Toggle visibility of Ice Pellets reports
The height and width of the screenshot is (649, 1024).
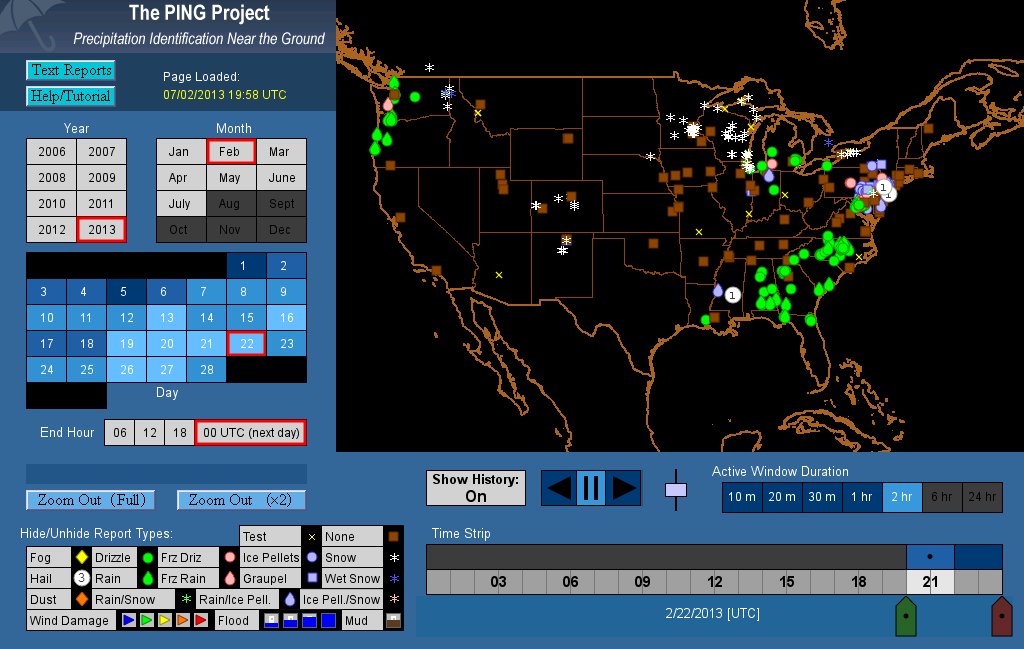tap(270, 558)
